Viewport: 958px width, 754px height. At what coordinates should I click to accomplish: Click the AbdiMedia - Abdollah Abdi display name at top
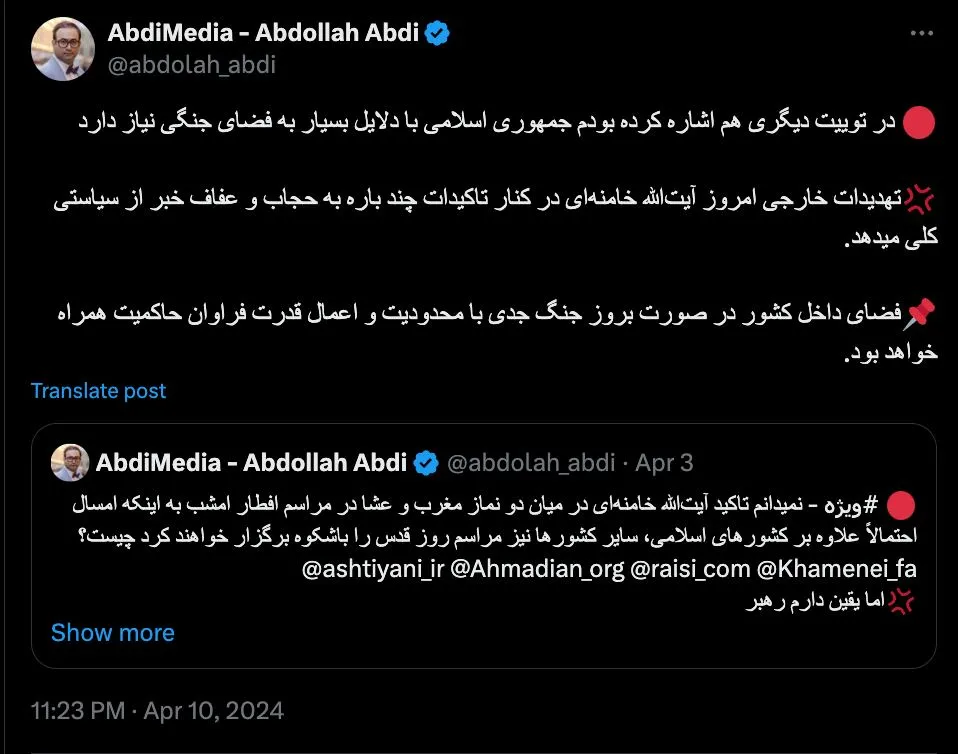click(263, 32)
